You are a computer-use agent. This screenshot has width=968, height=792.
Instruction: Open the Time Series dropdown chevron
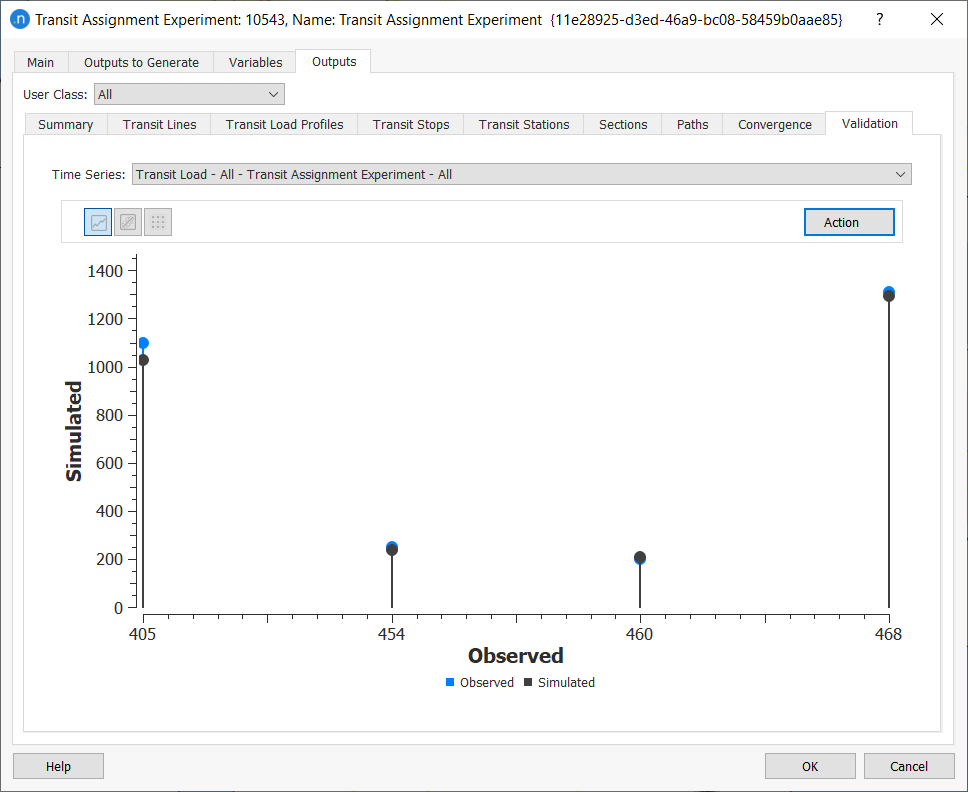[x=901, y=173]
